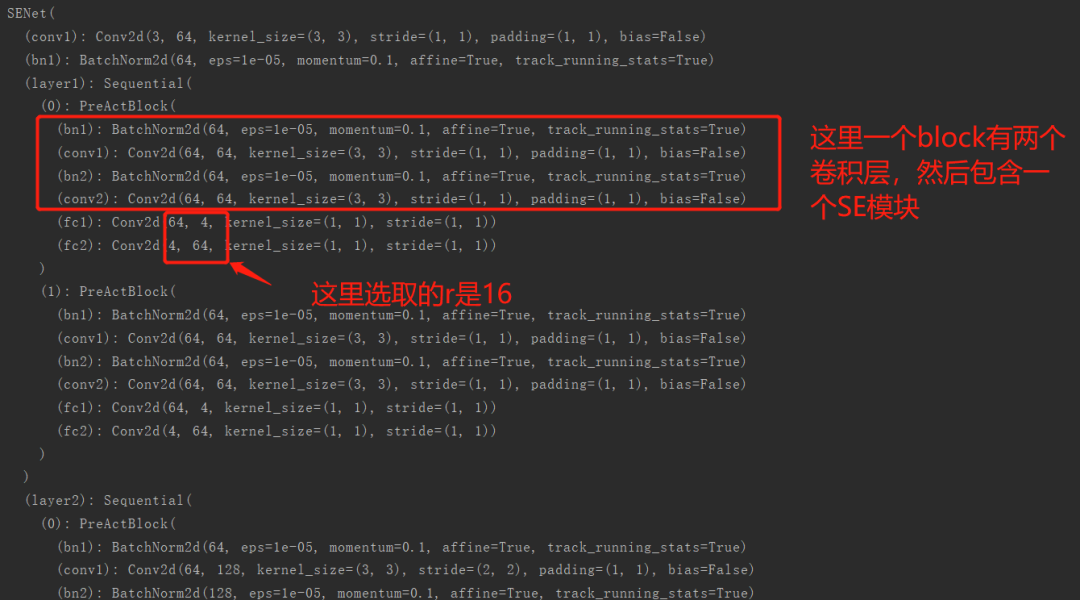Click the red annotation text 这里选取的r是16
Viewport: 1080px width, 600px height.
point(411,294)
